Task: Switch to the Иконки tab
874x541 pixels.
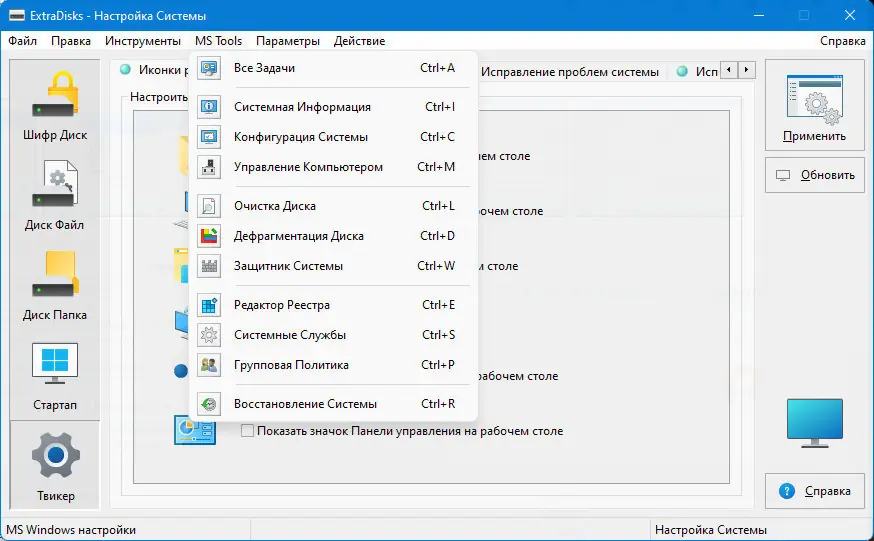Action: tap(152, 70)
